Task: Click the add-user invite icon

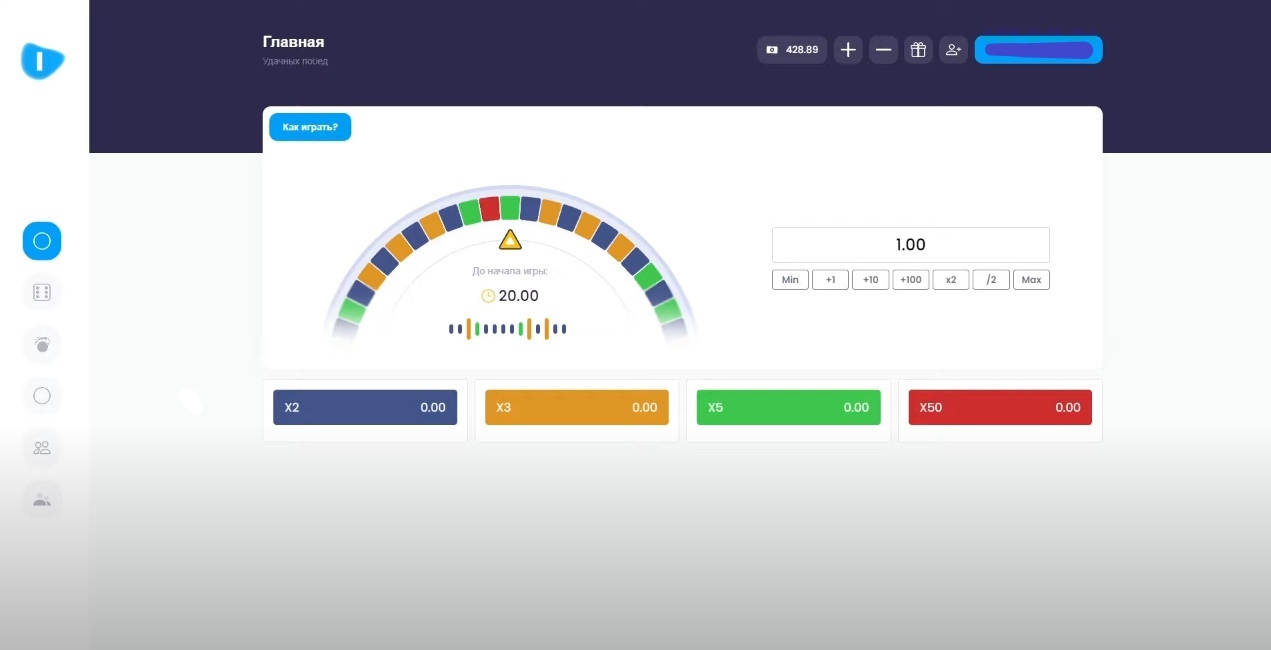Action: point(953,50)
